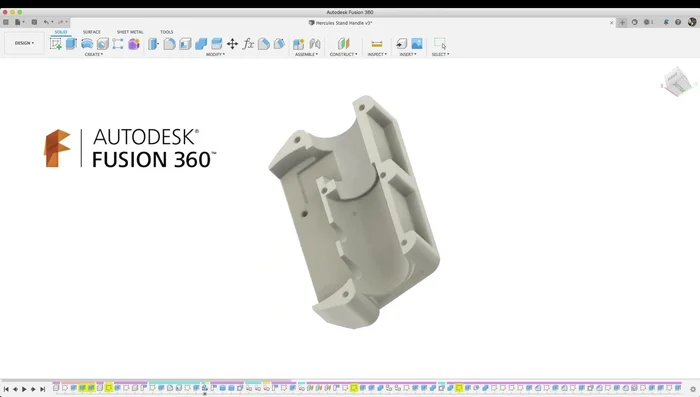The image size is (700, 397).
Task: Open the Extensions icon in title bar
Action: [x=634, y=22]
